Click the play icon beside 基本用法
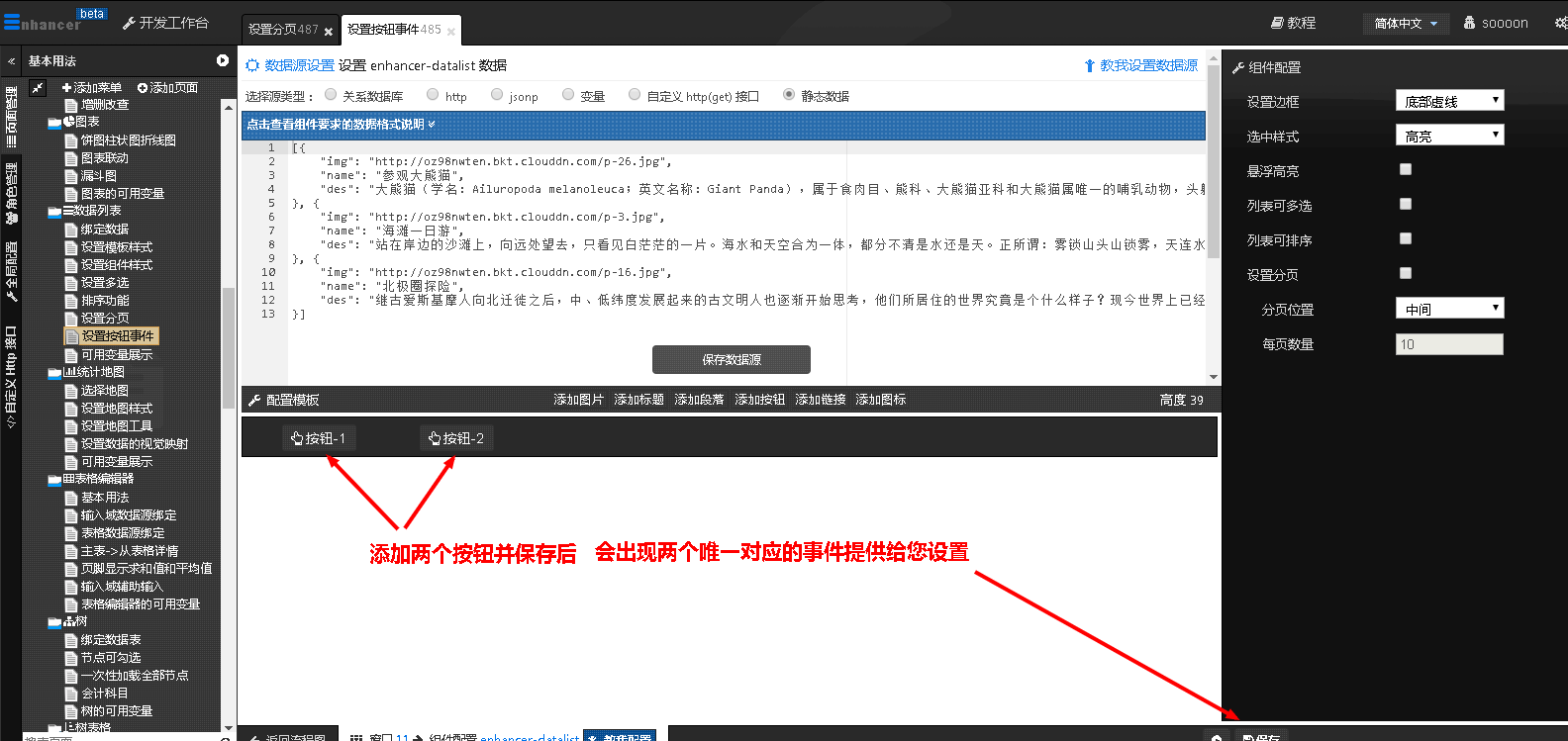This screenshot has height=741, width=1568. 223,60
